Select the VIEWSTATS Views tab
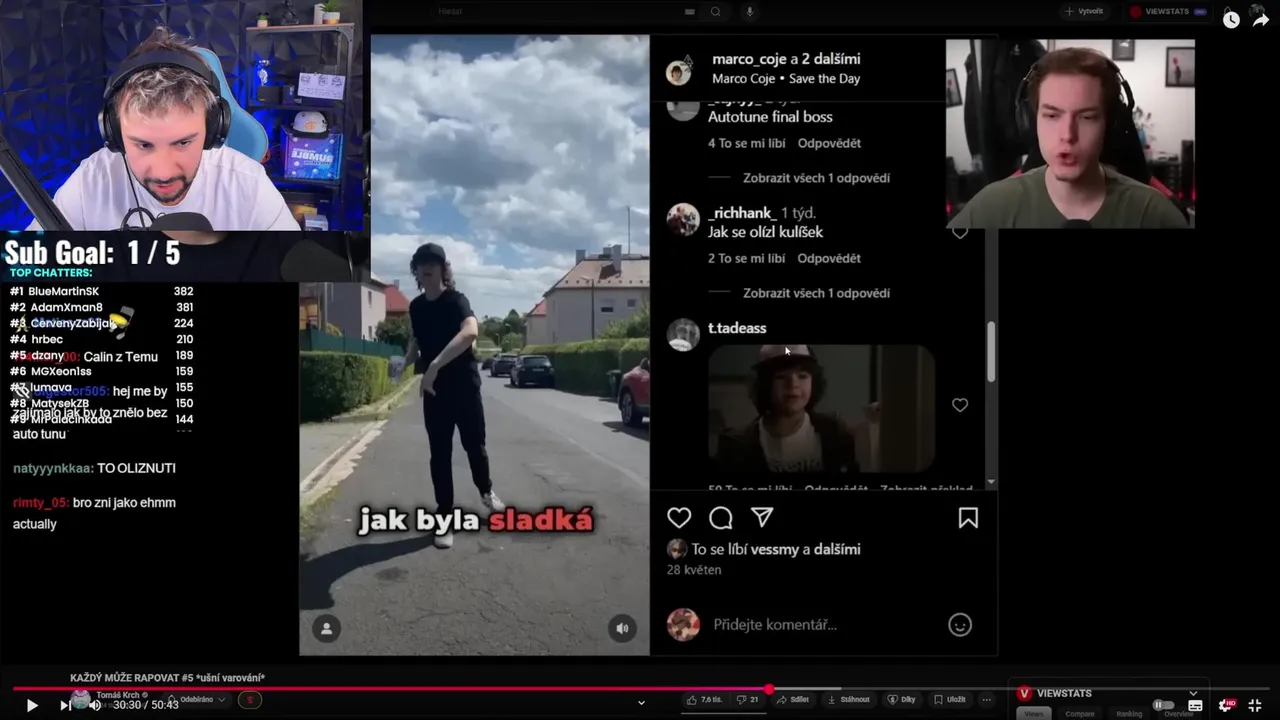1280x720 pixels. click(x=1034, y=714)
